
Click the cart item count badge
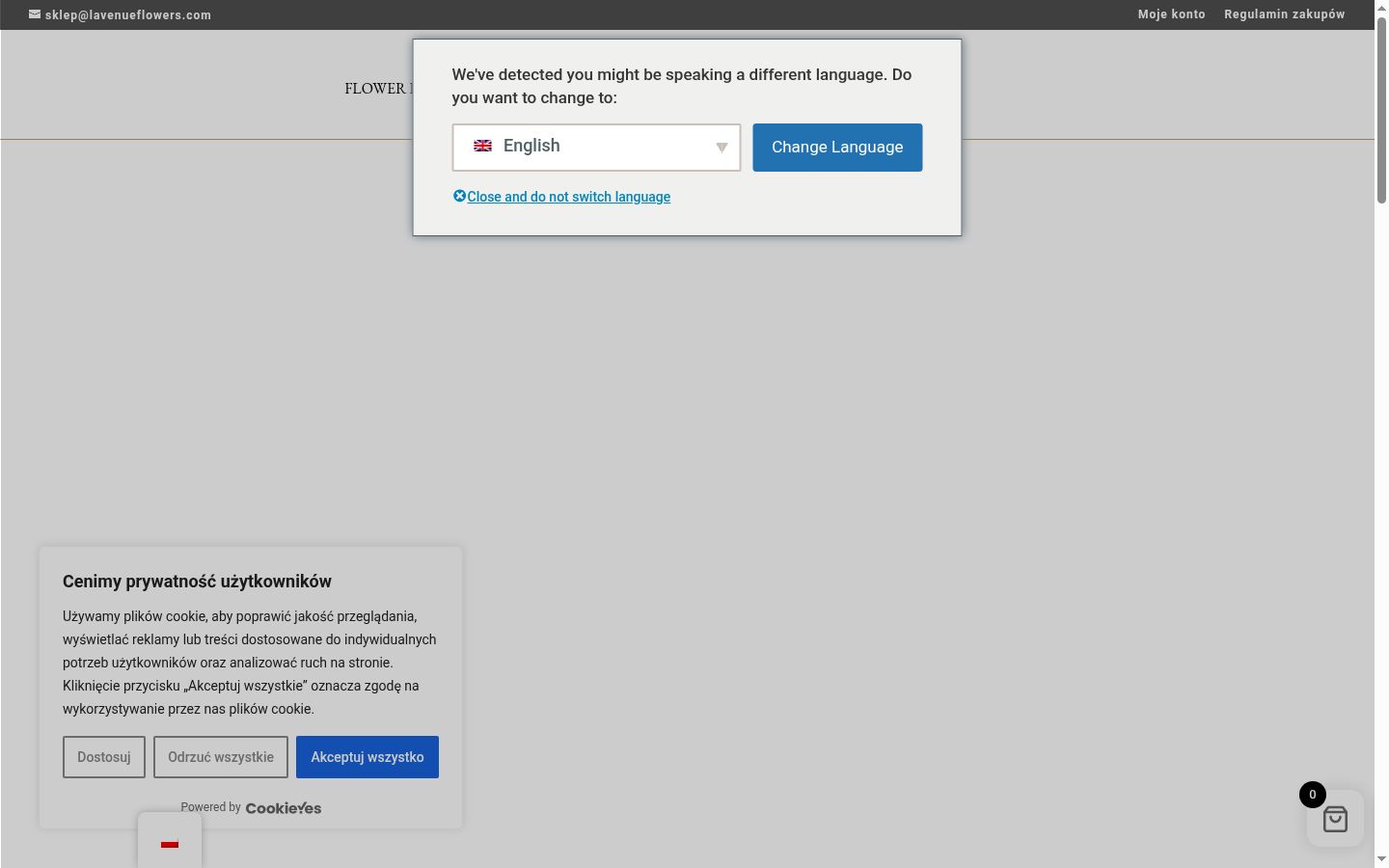pyautogui.click(x=1312, y=795)
